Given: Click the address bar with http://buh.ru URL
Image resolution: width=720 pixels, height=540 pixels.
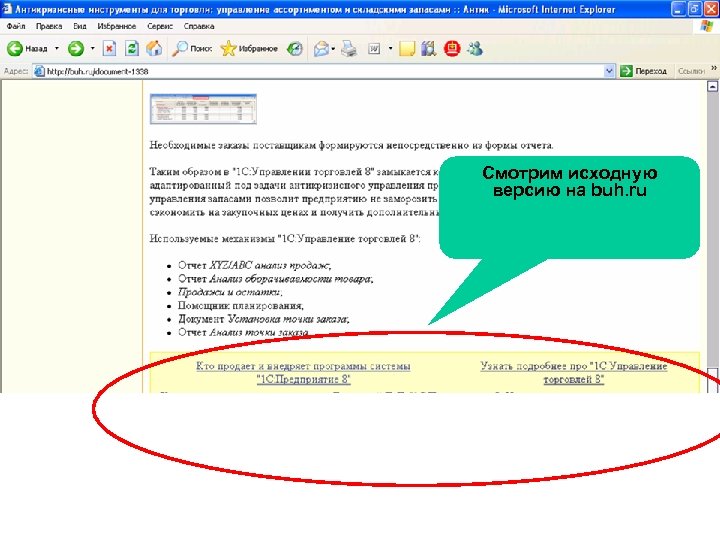Looking at the screenshot, I should pos(324,71).
